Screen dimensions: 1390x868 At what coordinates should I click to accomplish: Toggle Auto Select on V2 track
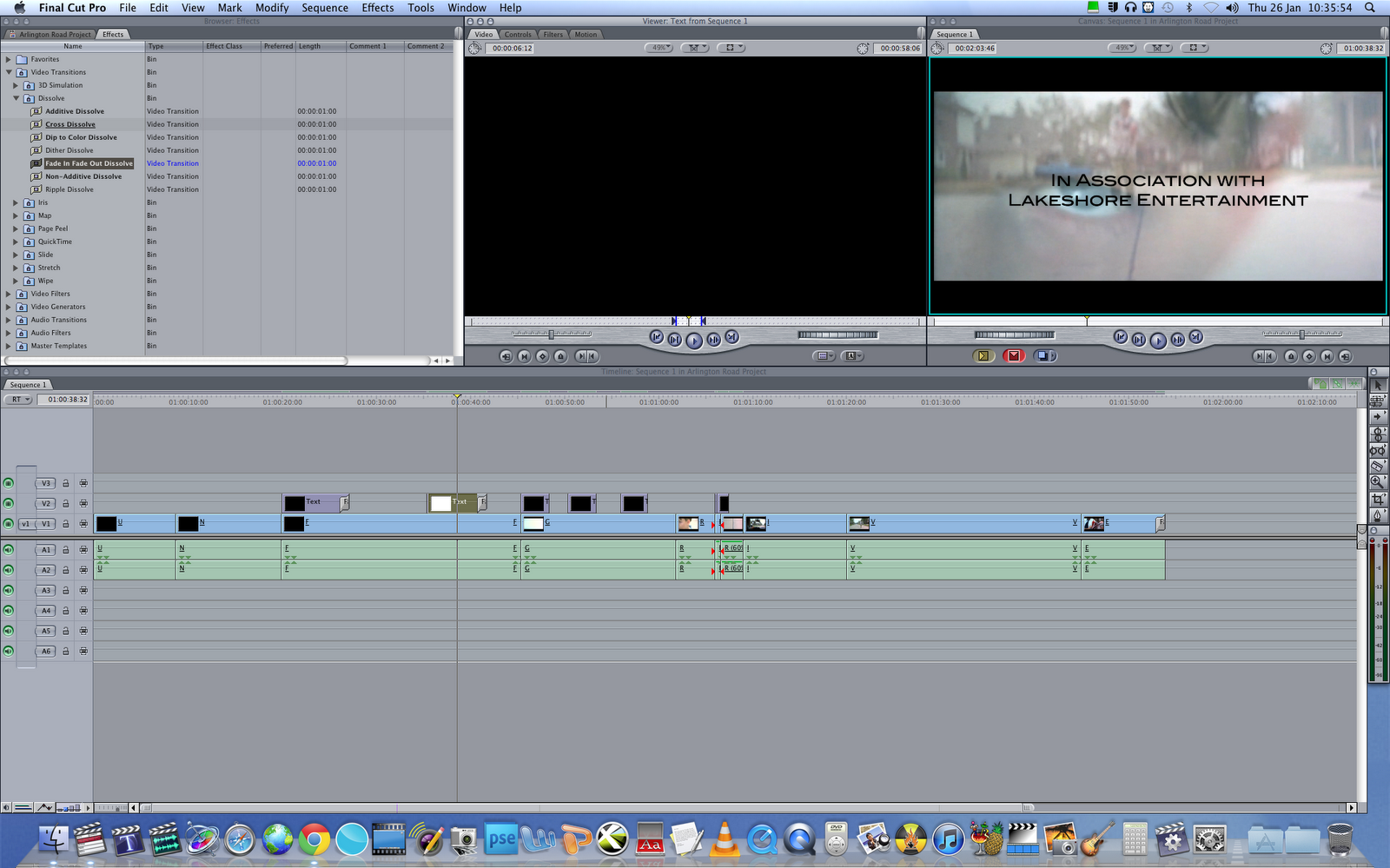coord(83,503)
